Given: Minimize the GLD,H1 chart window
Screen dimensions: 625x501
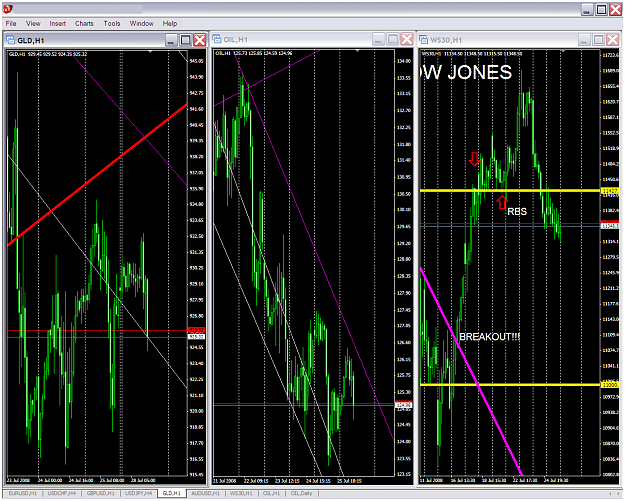Looking at the screenshot, I should coord(171,40).
